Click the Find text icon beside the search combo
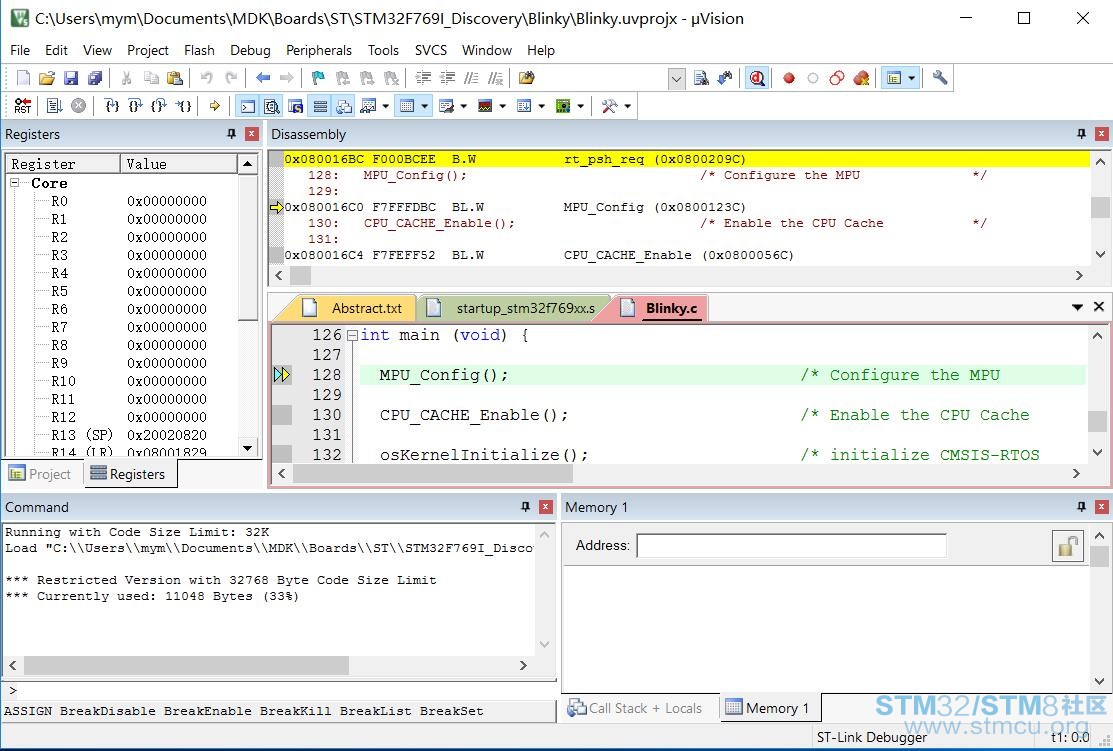 click(701, 78)
